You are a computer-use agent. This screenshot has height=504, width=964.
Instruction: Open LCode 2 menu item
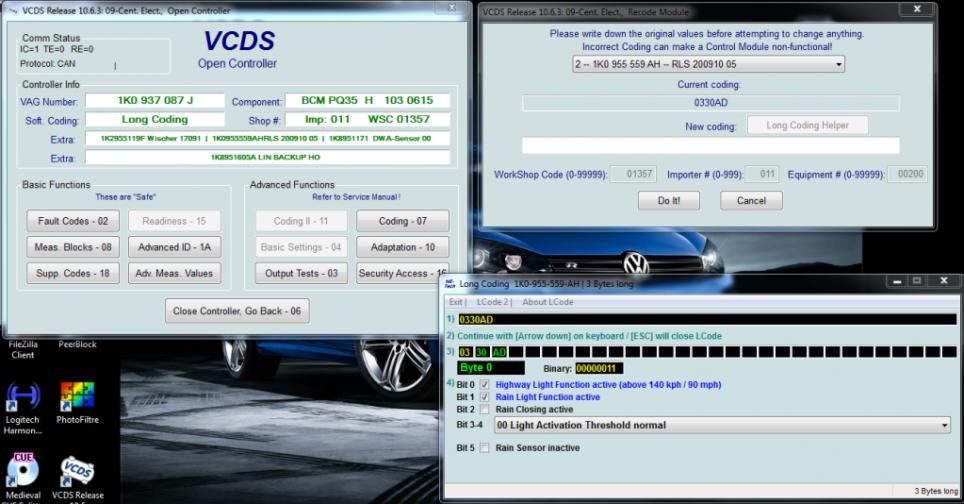click(492, 302)
